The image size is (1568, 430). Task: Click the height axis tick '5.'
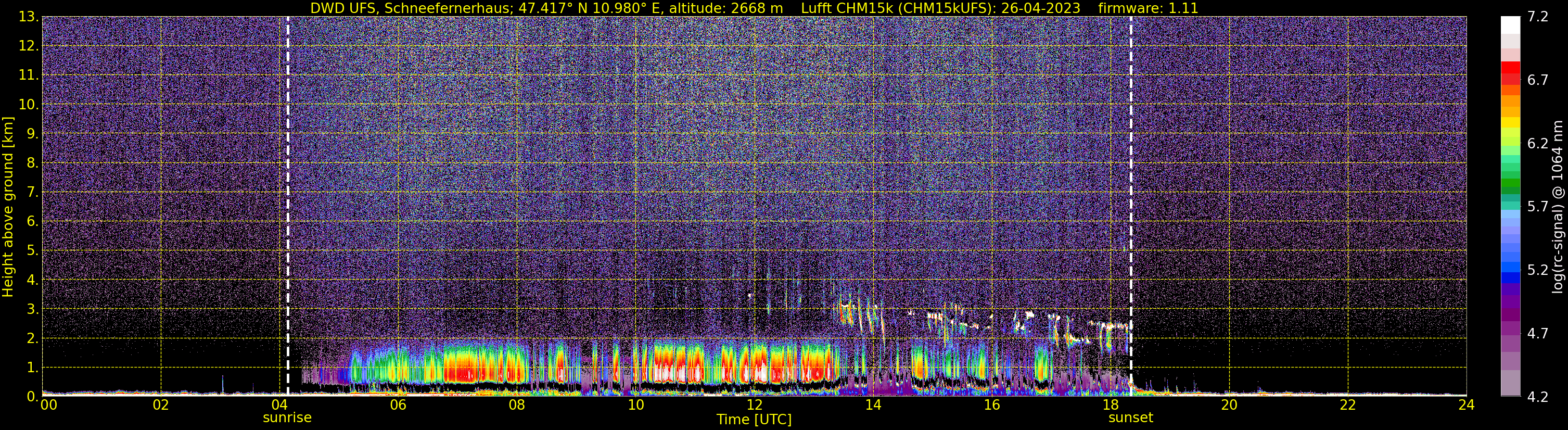(x=33, y=250)
